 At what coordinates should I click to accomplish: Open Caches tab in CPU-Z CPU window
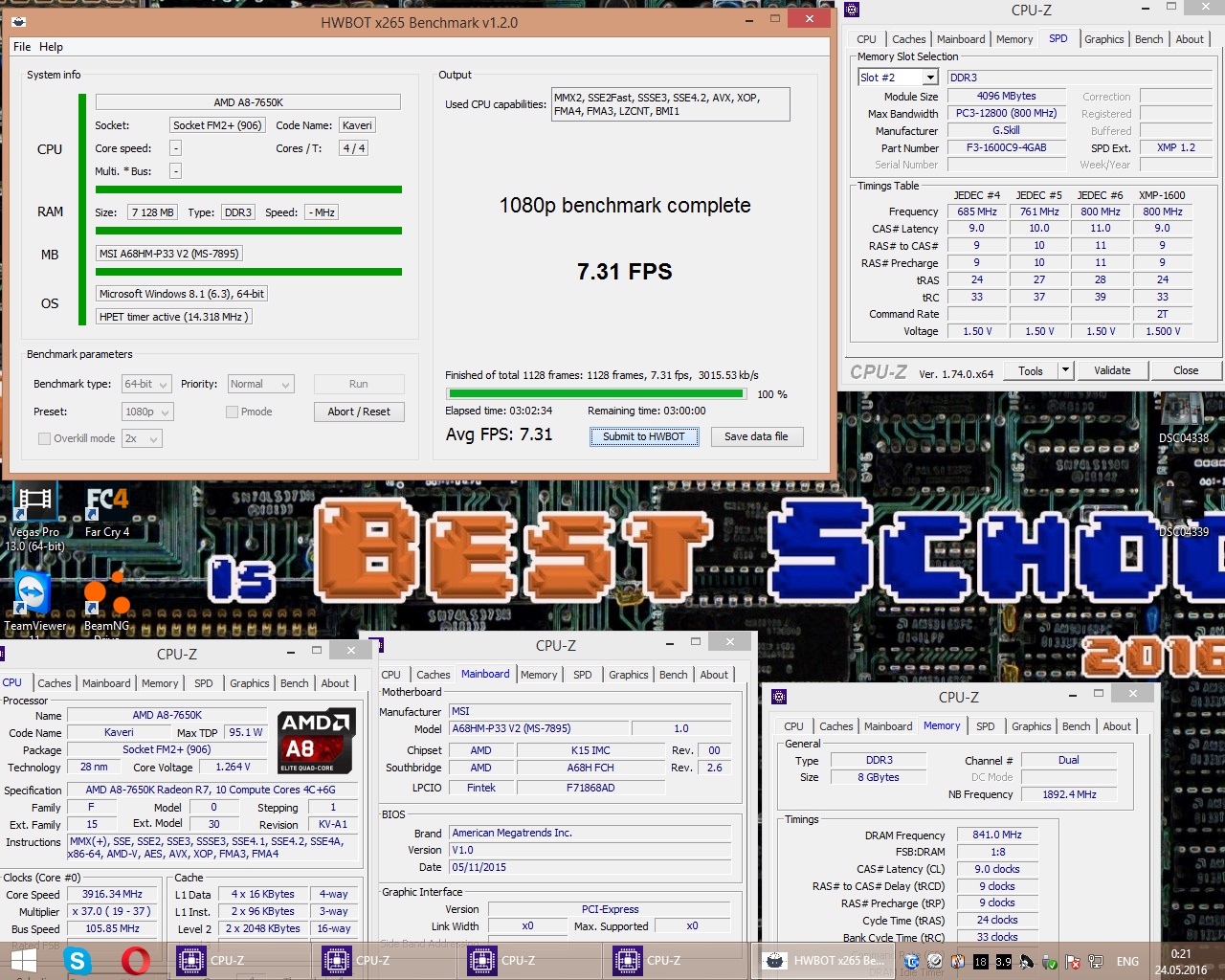point(55,683)
